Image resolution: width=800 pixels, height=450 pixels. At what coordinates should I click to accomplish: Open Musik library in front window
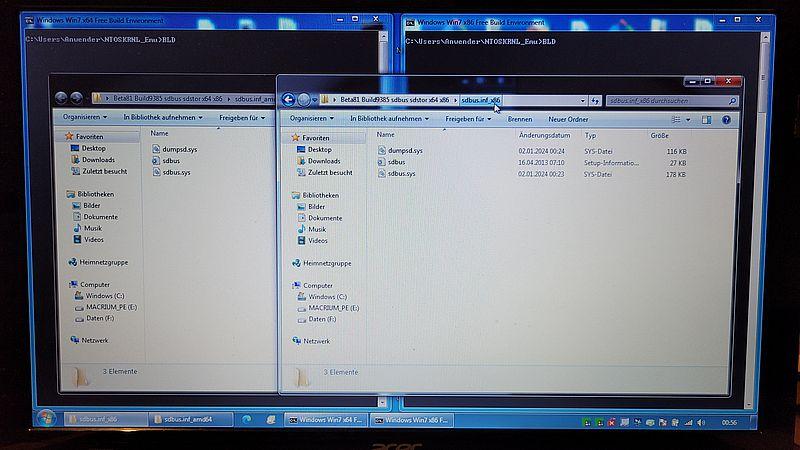[312, 229]
